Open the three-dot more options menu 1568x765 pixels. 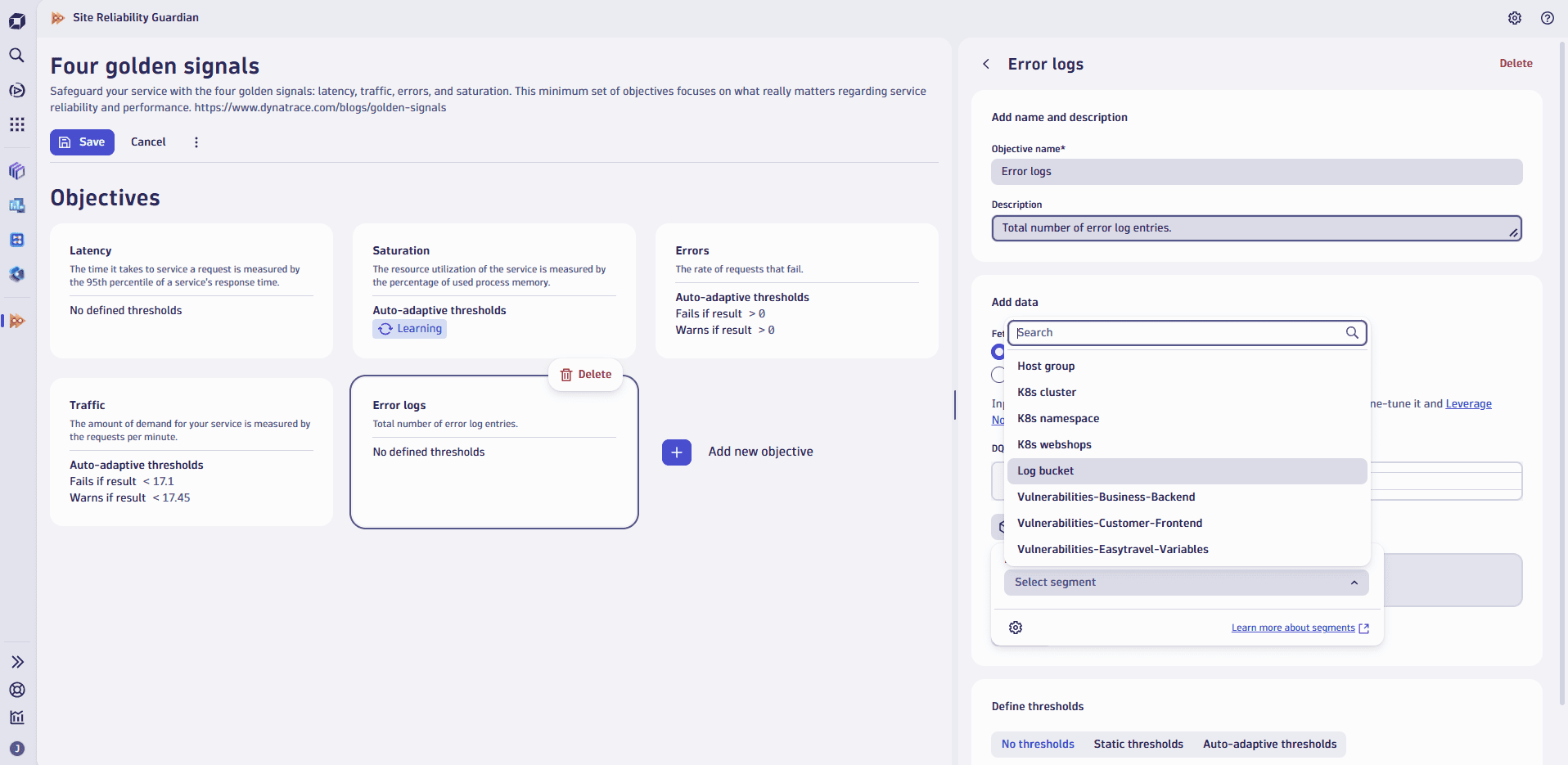[x=196, y=142]
